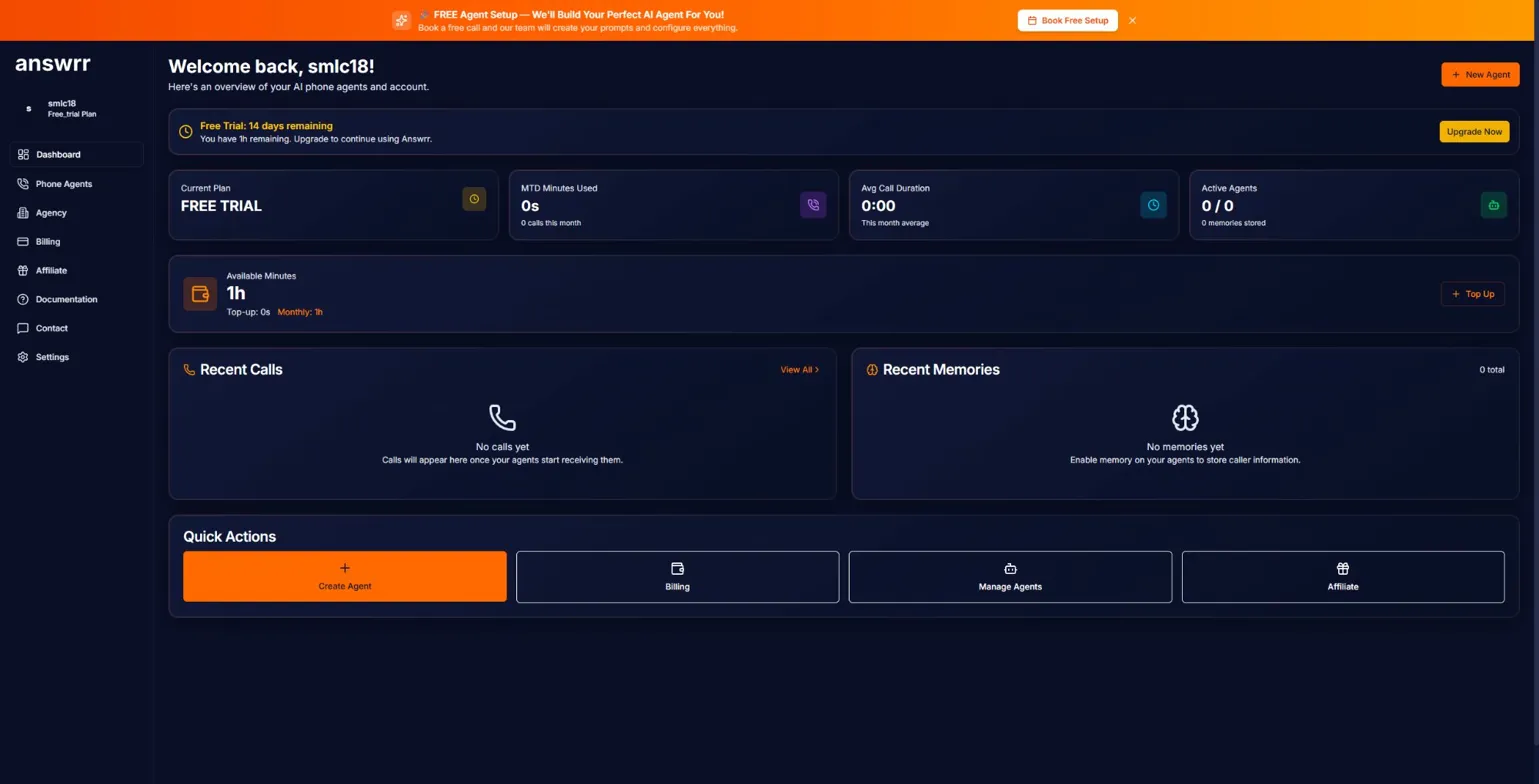Click the clock icon on Current Plan card
Screen dimensions: 1539x784
tap(474, 199)
